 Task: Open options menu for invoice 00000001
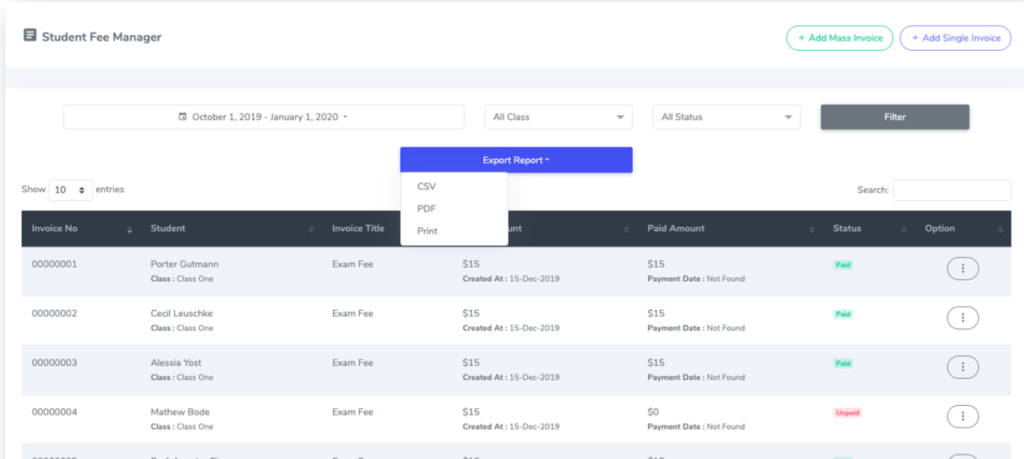click(x=963, y=268)
